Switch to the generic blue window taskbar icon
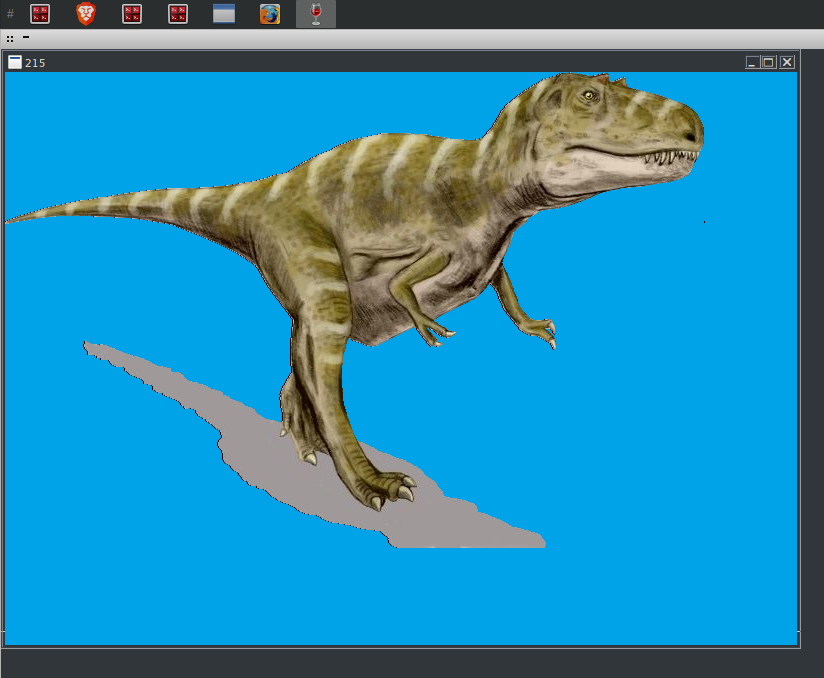The height and width of the screenshot is (678, 824). click(x=224, y=14)
